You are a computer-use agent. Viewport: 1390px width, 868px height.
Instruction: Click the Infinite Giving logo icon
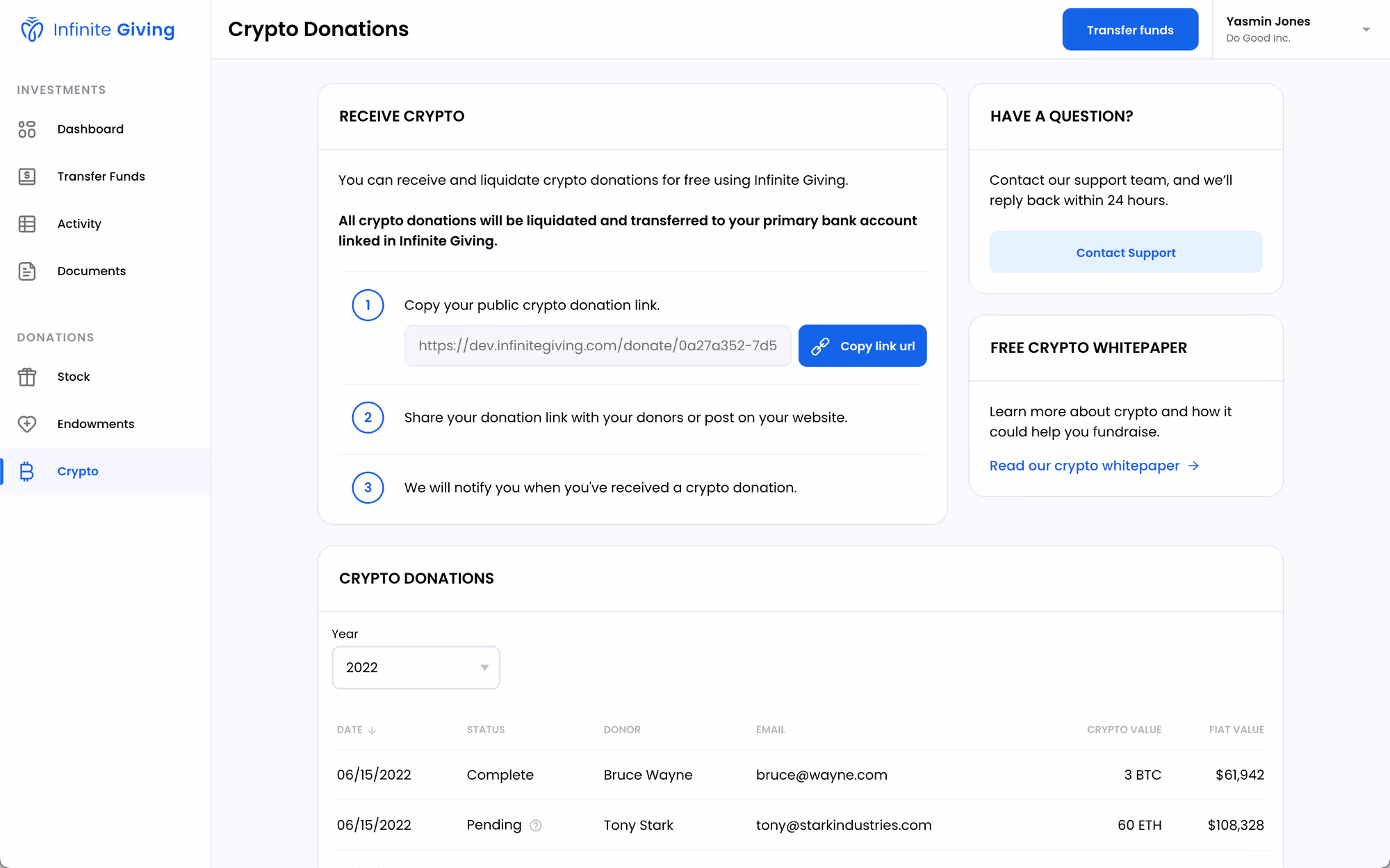tap(31, 29)
